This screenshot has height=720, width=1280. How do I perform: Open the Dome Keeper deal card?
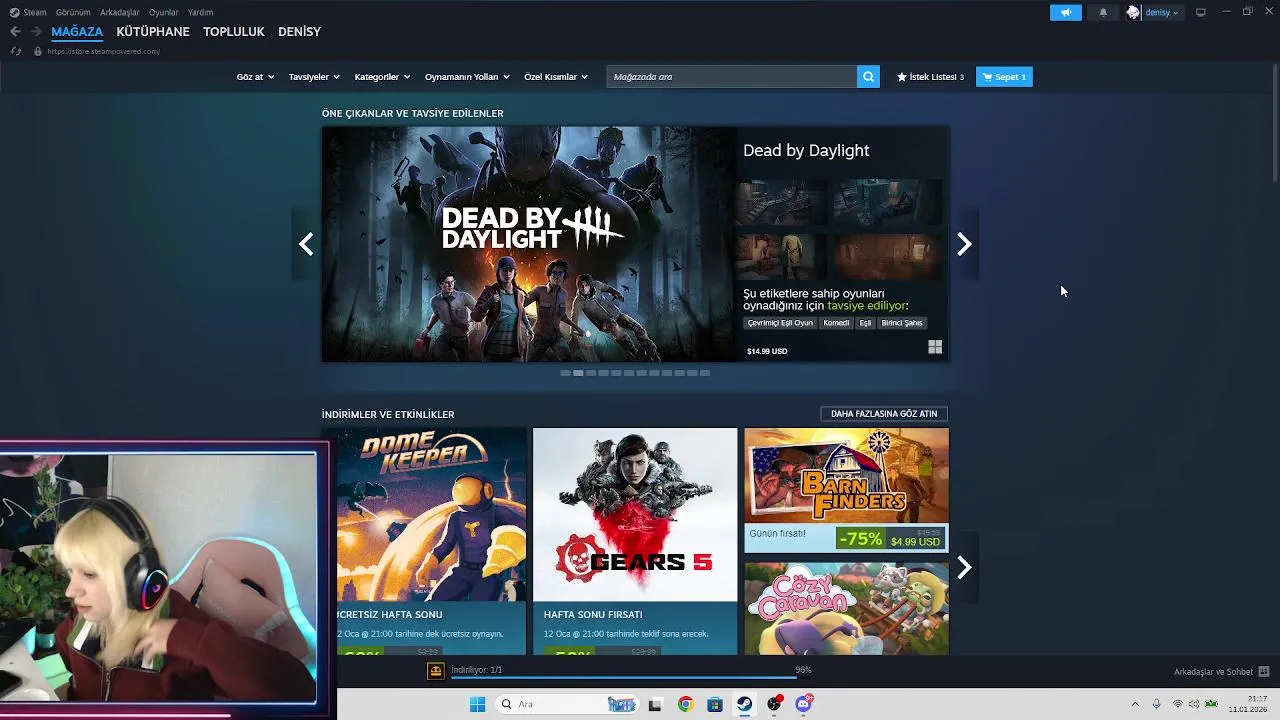click(424, 541)
